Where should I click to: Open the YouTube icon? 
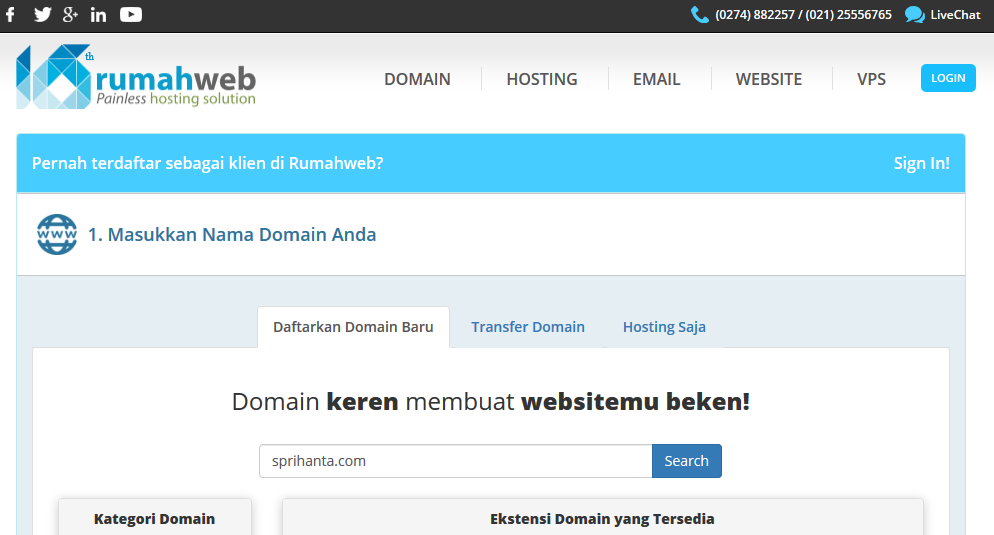tap(131, 15)
